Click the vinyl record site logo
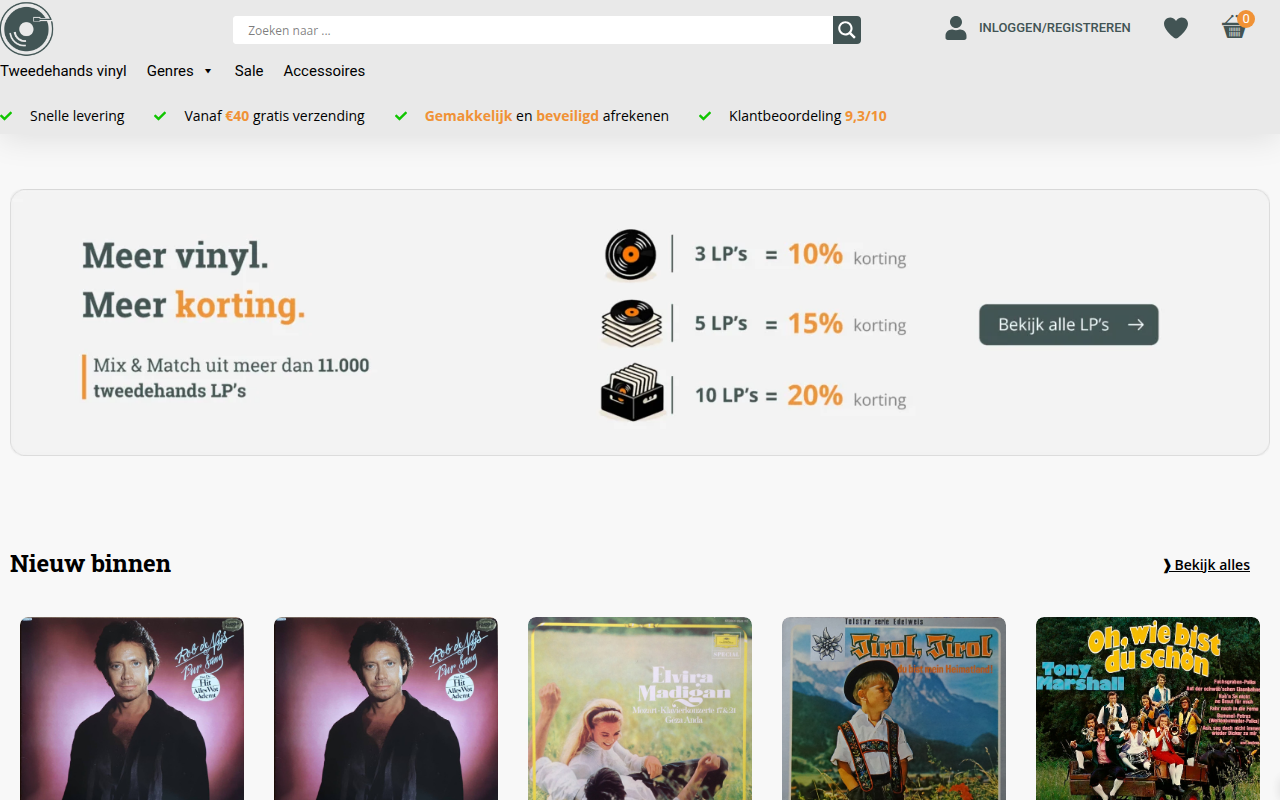 point(26,28)
